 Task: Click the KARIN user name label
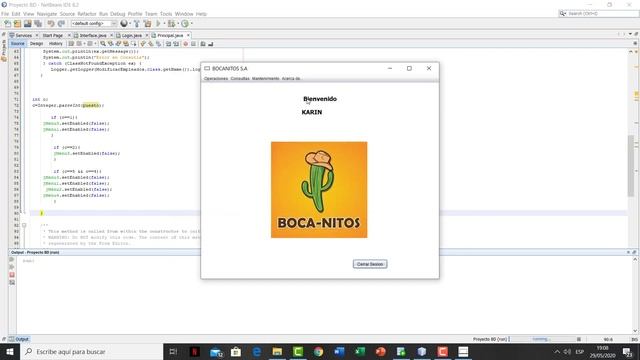312,112
